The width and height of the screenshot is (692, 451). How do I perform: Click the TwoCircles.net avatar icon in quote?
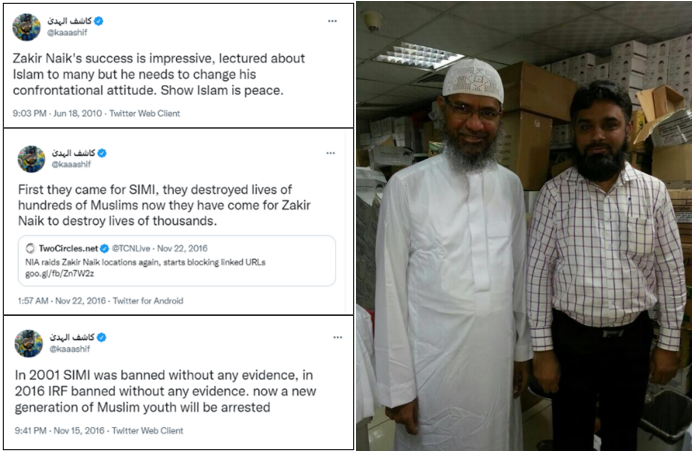click(30, 248)
